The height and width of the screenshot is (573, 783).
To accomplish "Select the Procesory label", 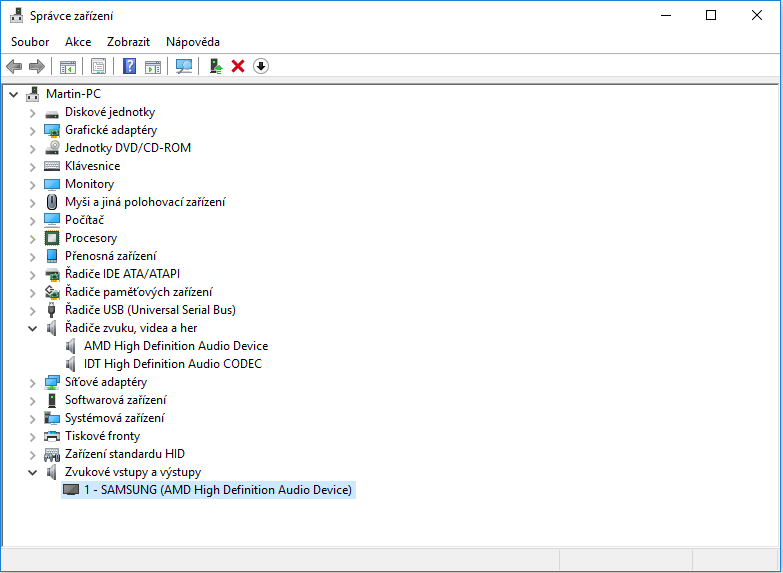I will pyautogui.click(x=91, y=238).
